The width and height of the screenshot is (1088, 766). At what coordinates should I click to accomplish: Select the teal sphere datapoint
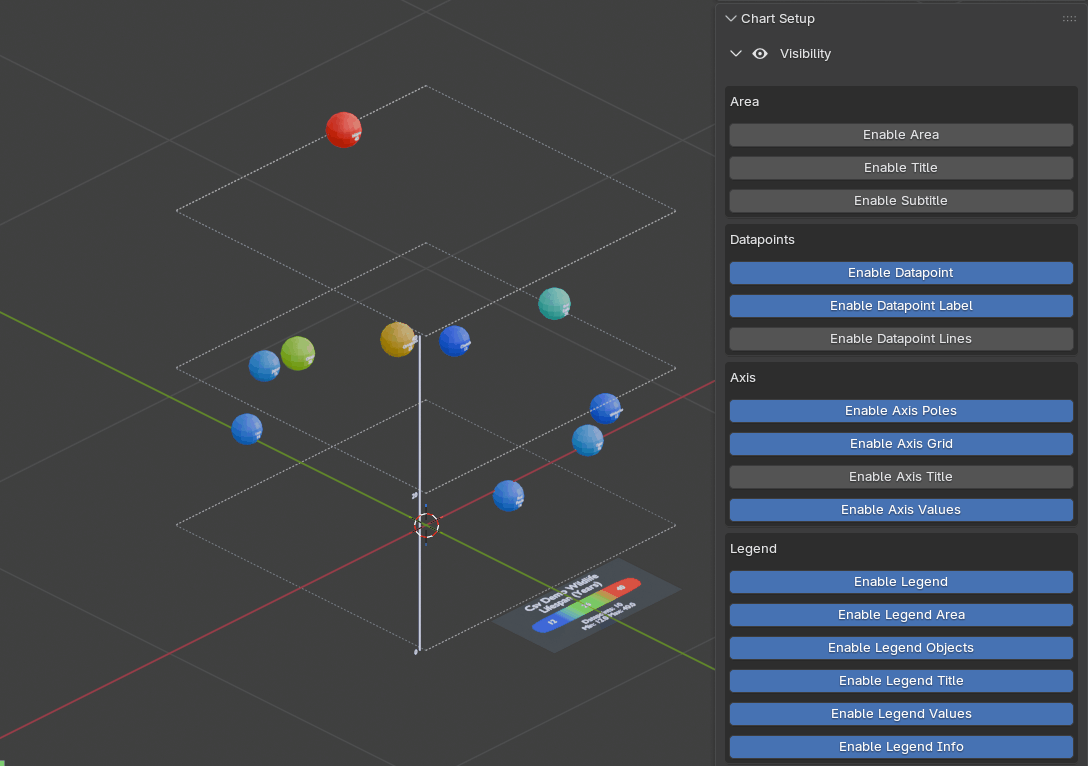pos(554,303)
